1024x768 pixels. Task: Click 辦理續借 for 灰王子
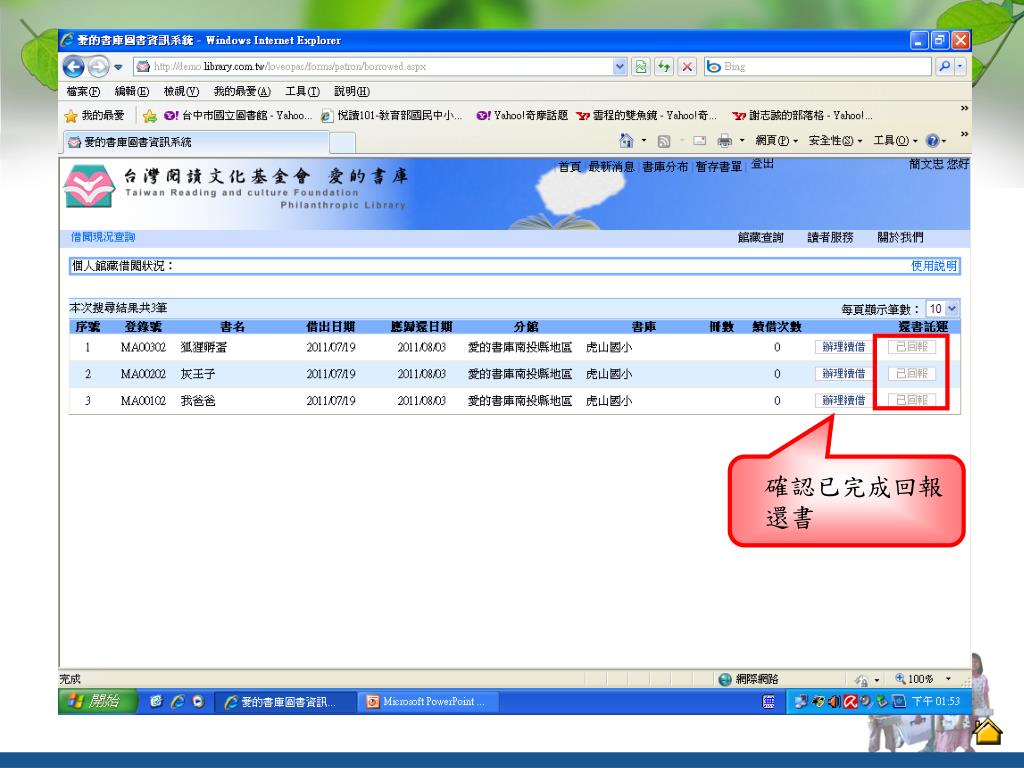843,374
